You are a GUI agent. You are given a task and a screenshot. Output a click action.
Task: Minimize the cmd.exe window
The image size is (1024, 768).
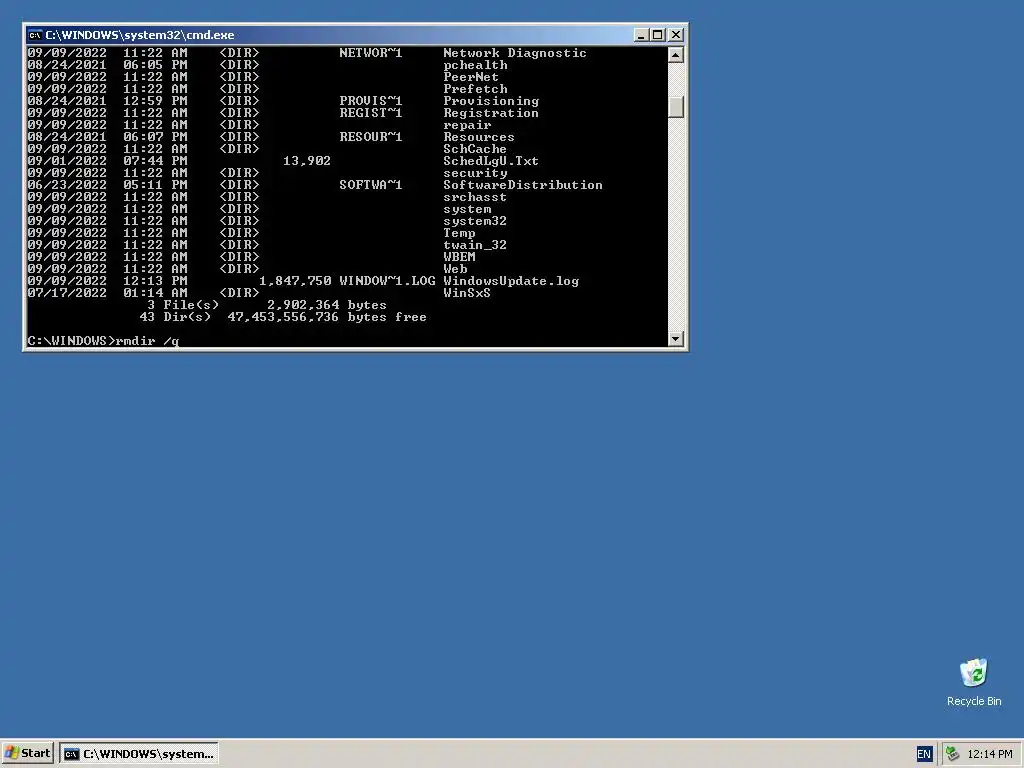pyautogui.click(x=641, y=35)
